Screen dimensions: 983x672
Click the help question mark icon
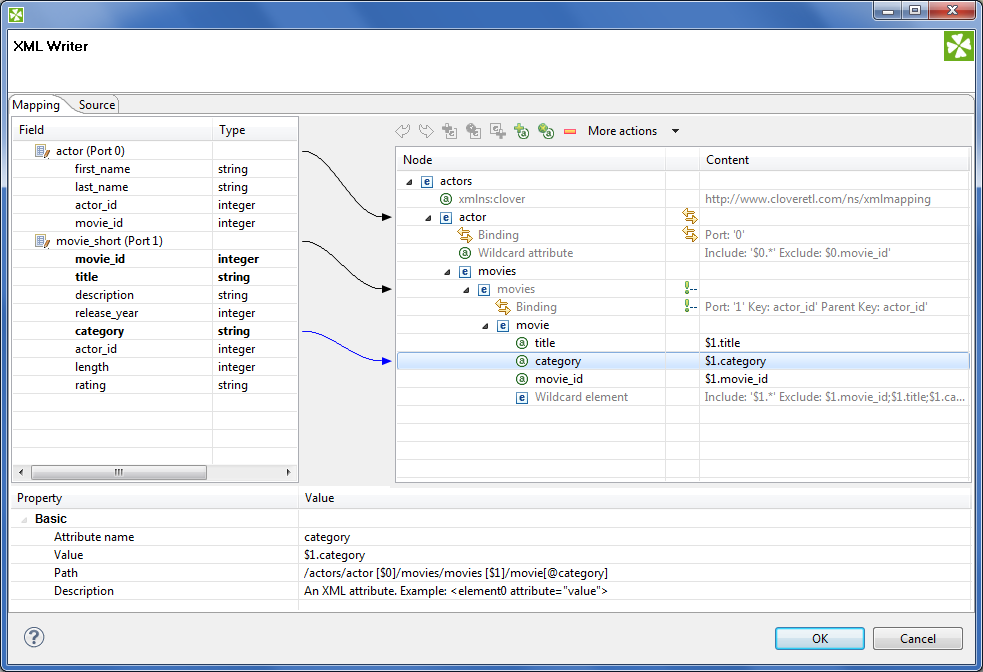pos(34,638)
